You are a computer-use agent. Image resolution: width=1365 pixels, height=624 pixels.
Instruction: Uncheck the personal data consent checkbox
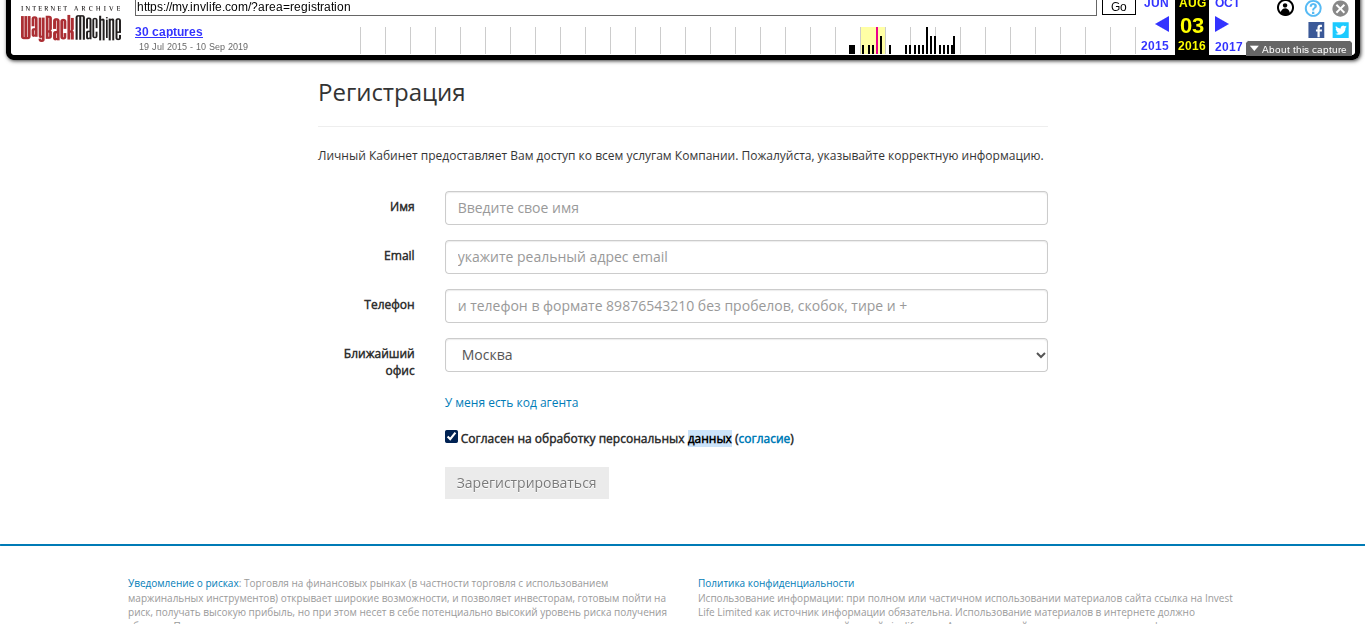(452, 437)
